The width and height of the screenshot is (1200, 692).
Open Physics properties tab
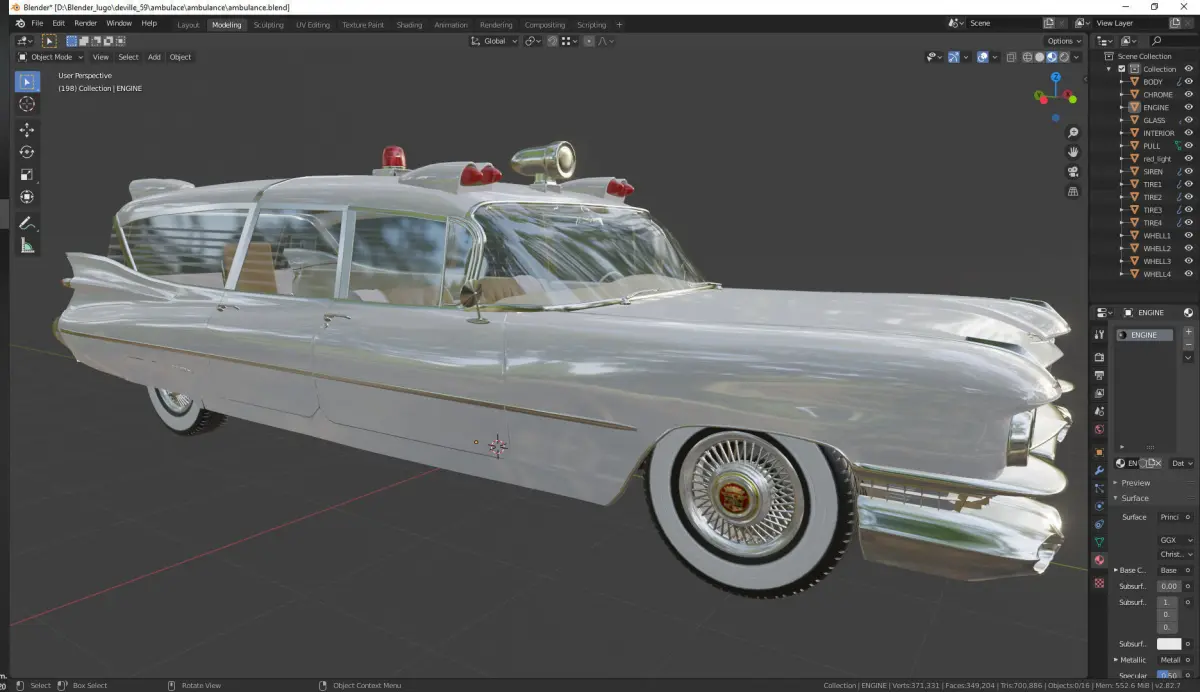coord(1099,506)
